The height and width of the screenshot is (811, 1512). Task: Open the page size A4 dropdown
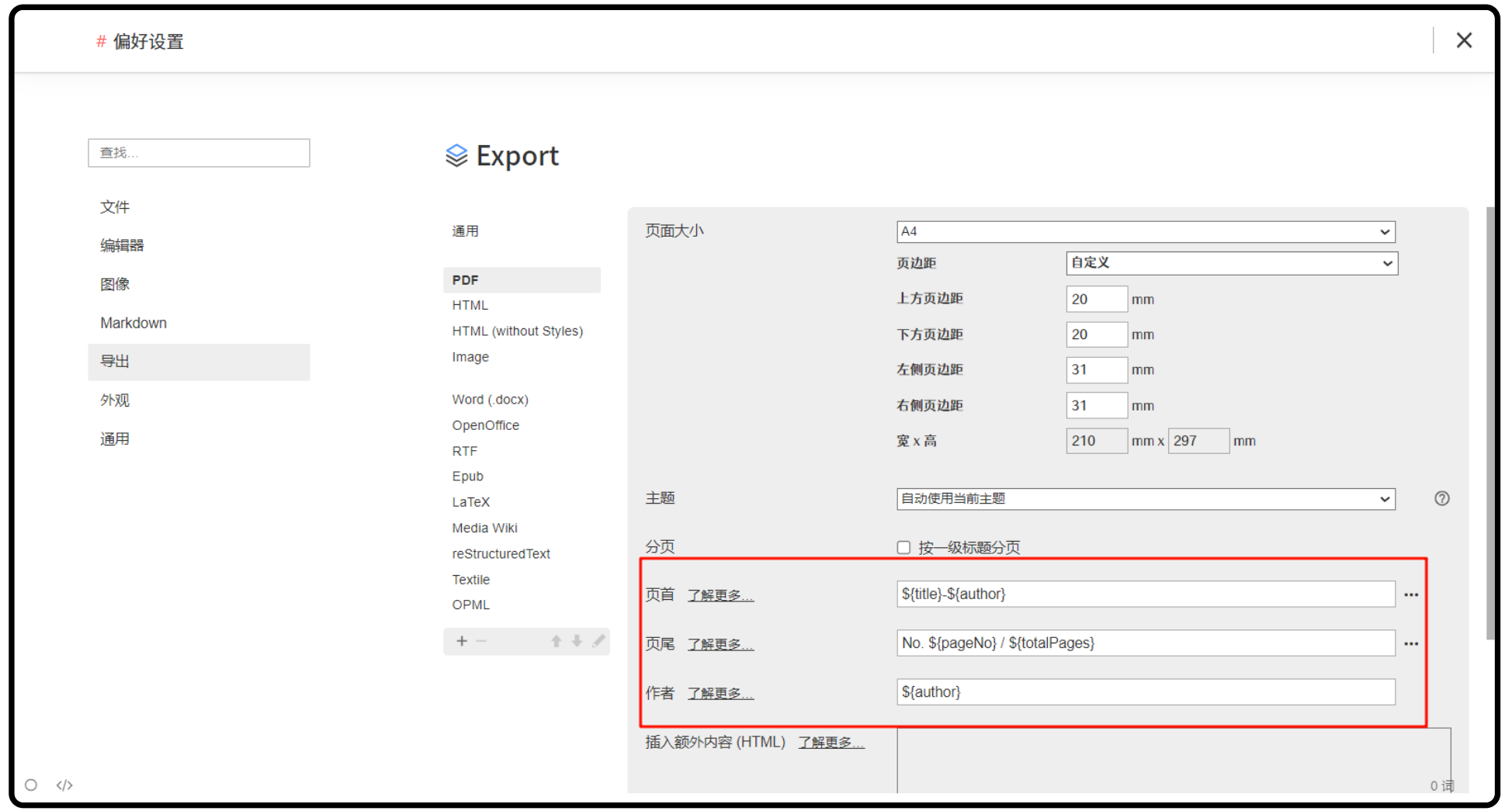tap(1145, 232)
